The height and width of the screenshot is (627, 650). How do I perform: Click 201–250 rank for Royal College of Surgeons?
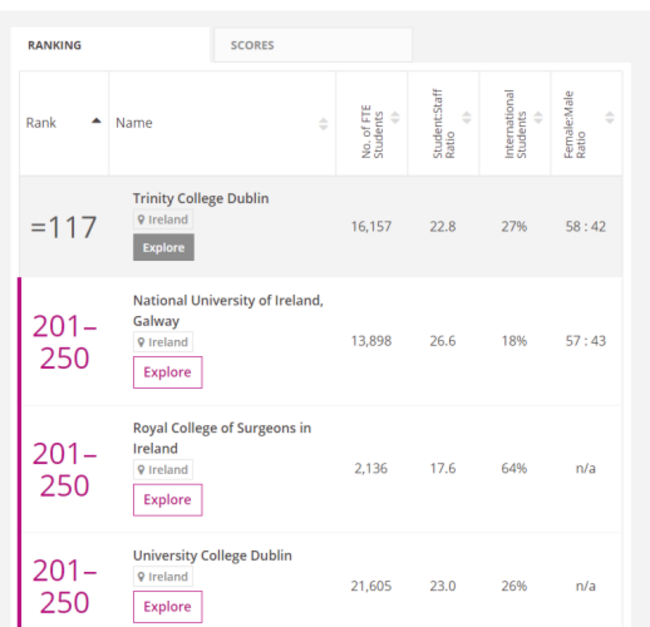coord(64,470)
